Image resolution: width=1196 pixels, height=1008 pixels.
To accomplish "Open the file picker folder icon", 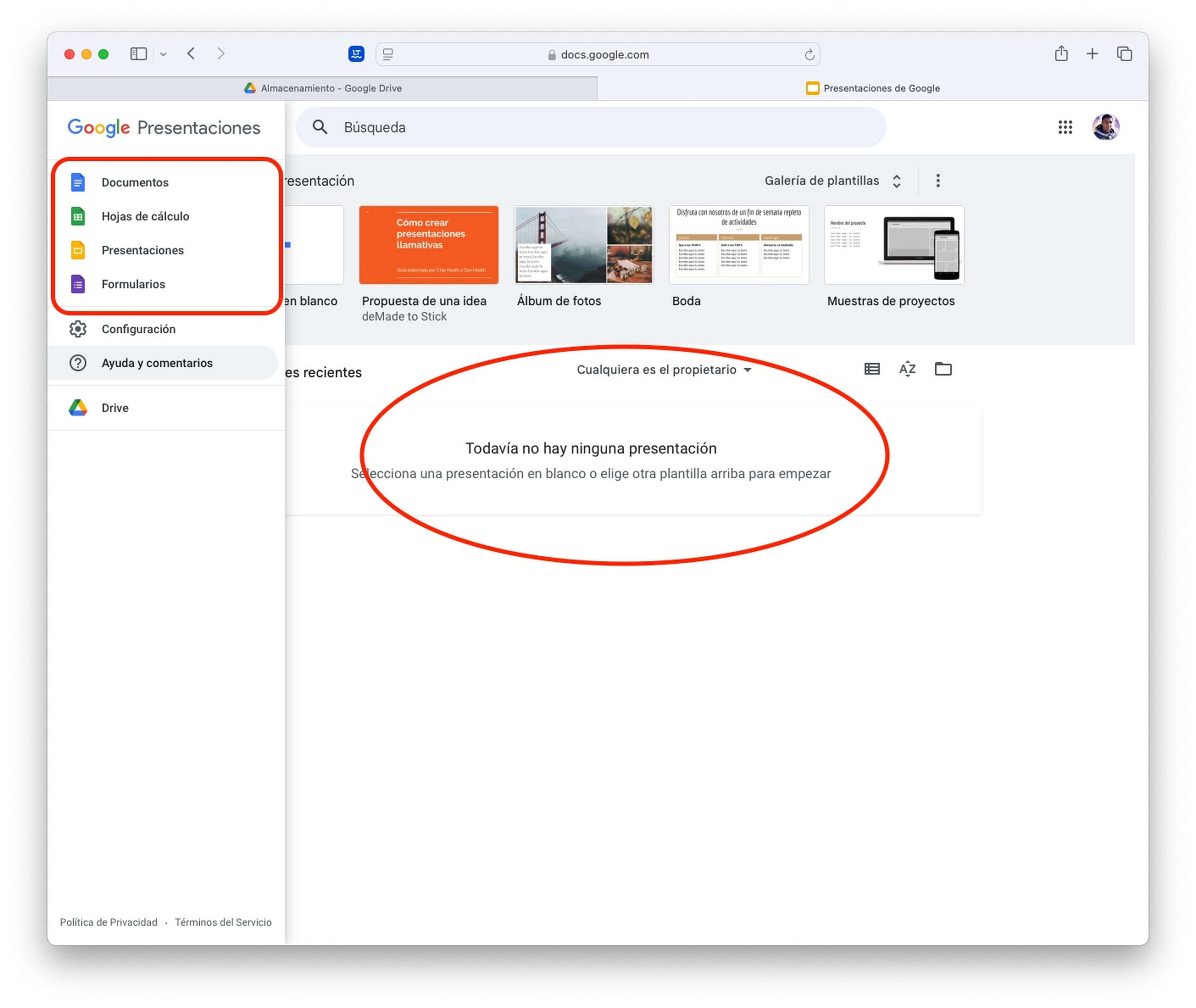I will click(x=943, y=369).
